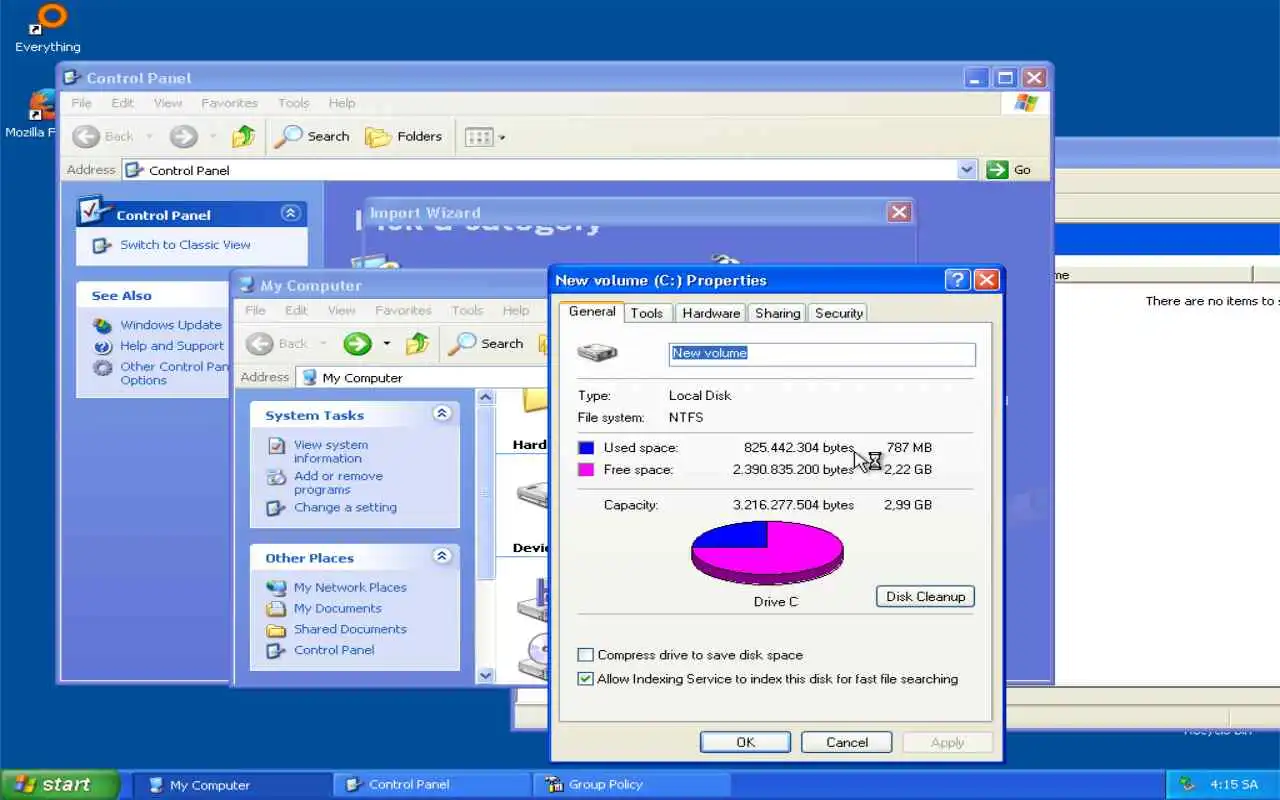Open the File menu in Control Panel
1280x800 pixels.
[81, 103]
